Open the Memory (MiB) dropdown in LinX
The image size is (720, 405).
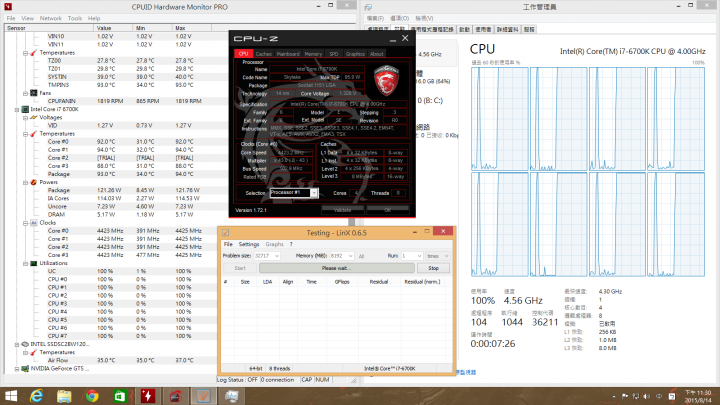(x=350, y=256)
